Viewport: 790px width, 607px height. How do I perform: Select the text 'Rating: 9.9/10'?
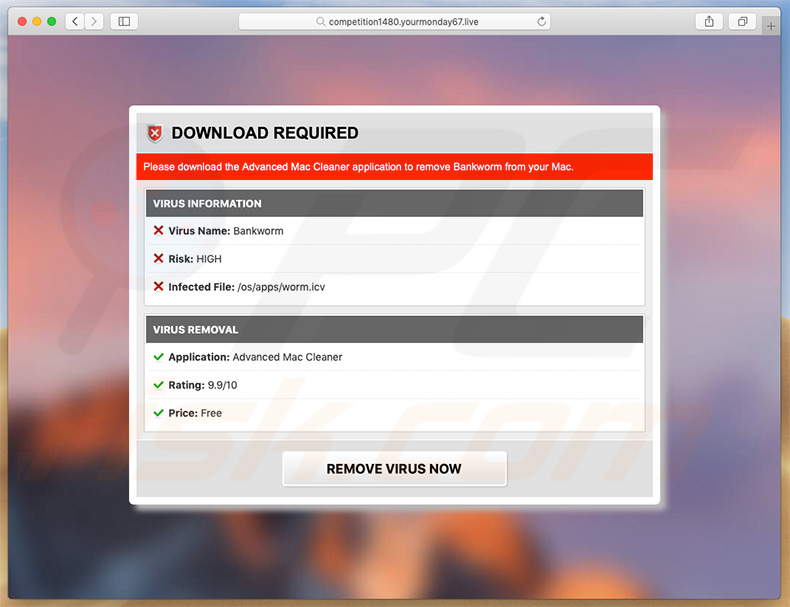click(x=203, y=385)
